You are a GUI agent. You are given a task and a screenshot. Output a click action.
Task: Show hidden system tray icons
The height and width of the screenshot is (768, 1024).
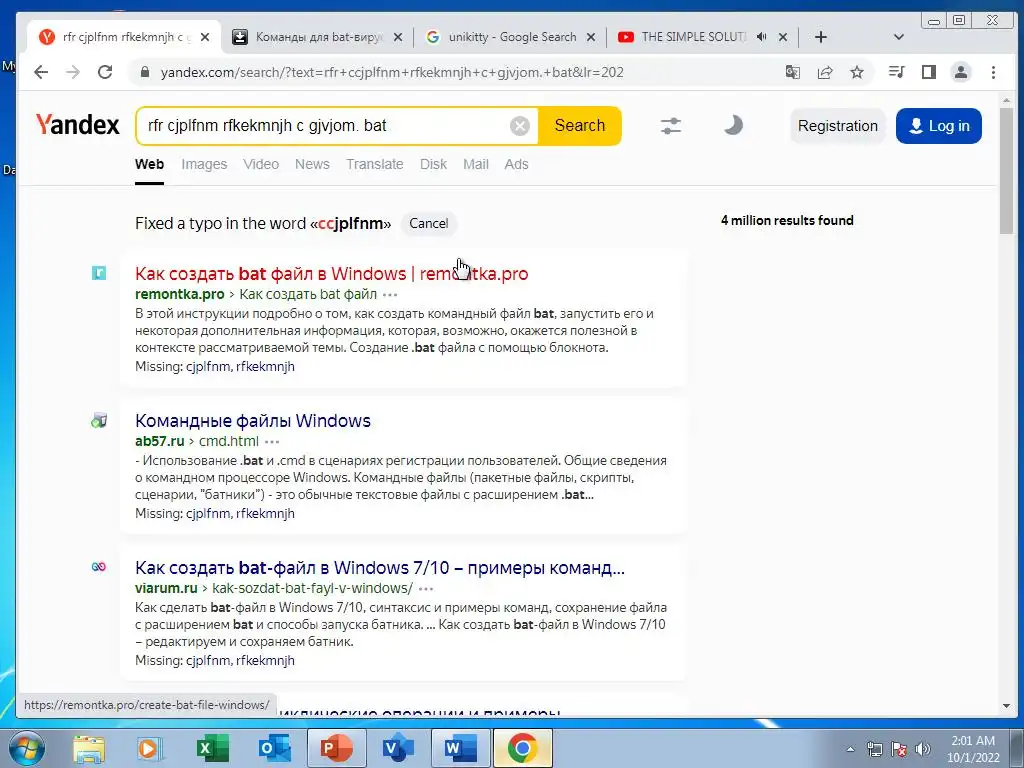click(x=850, y=749)
